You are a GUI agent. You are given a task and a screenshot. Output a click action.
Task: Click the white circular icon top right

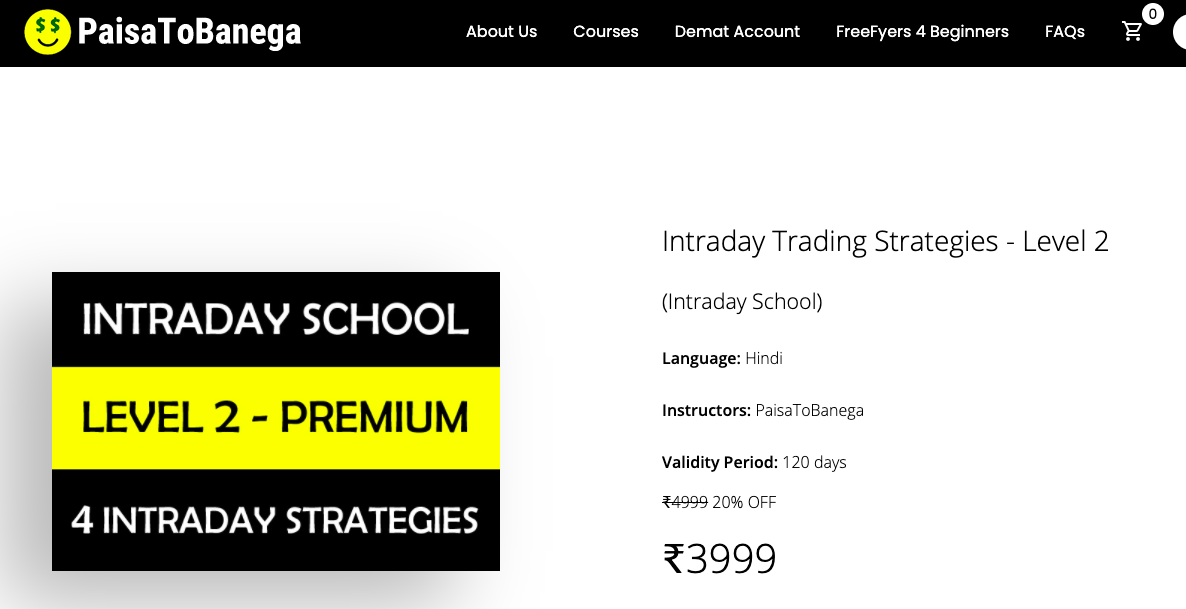click(x=1181, y=31)
